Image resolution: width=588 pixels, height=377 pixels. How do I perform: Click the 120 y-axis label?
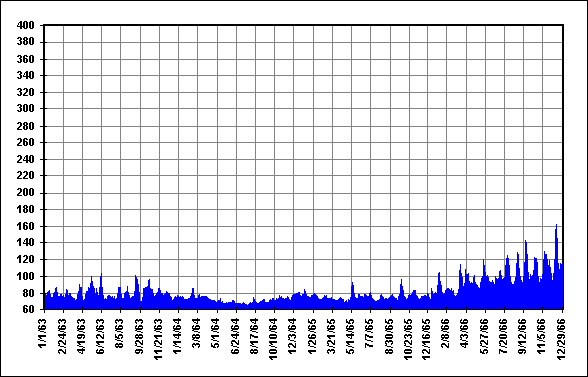pos(26,260)
